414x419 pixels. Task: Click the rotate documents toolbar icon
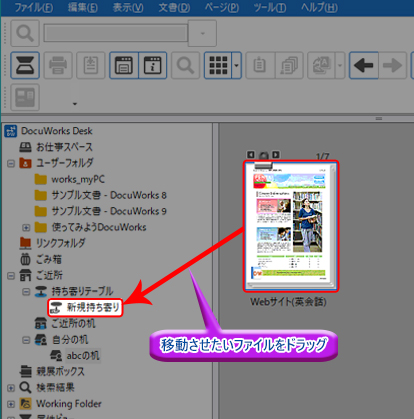[321, 65]
